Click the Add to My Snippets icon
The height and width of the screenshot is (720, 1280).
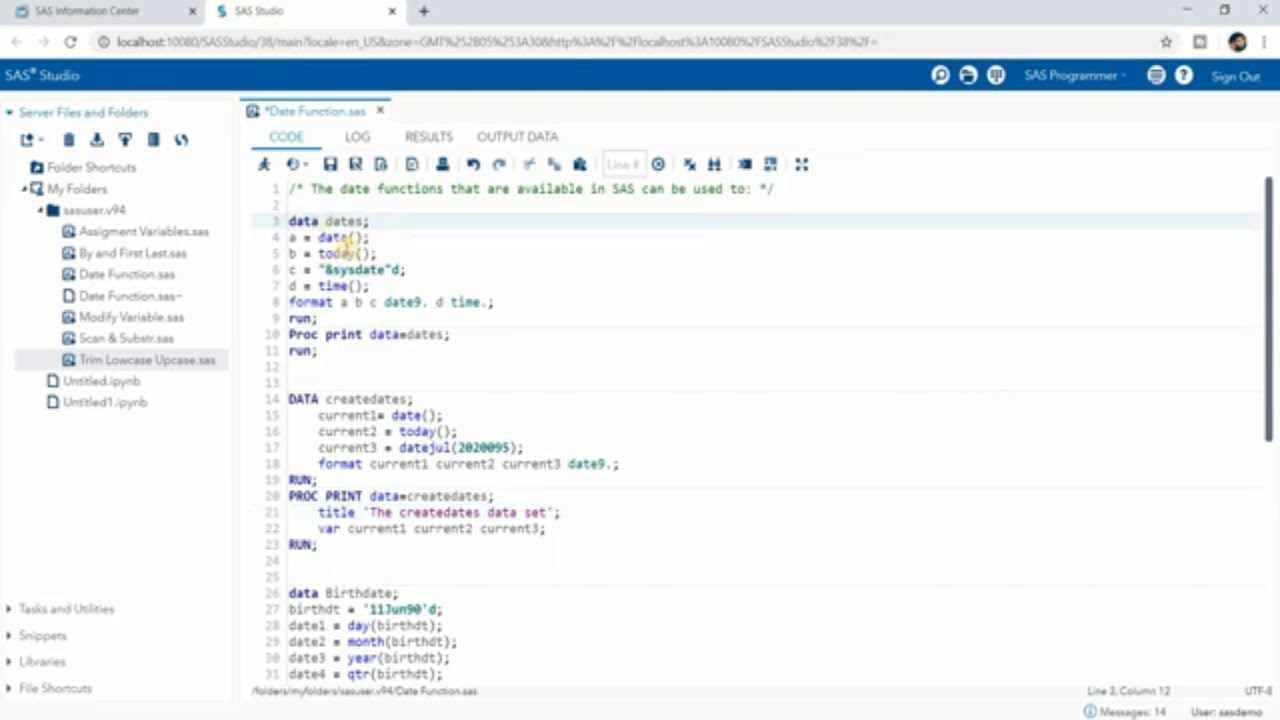[412, 164]
